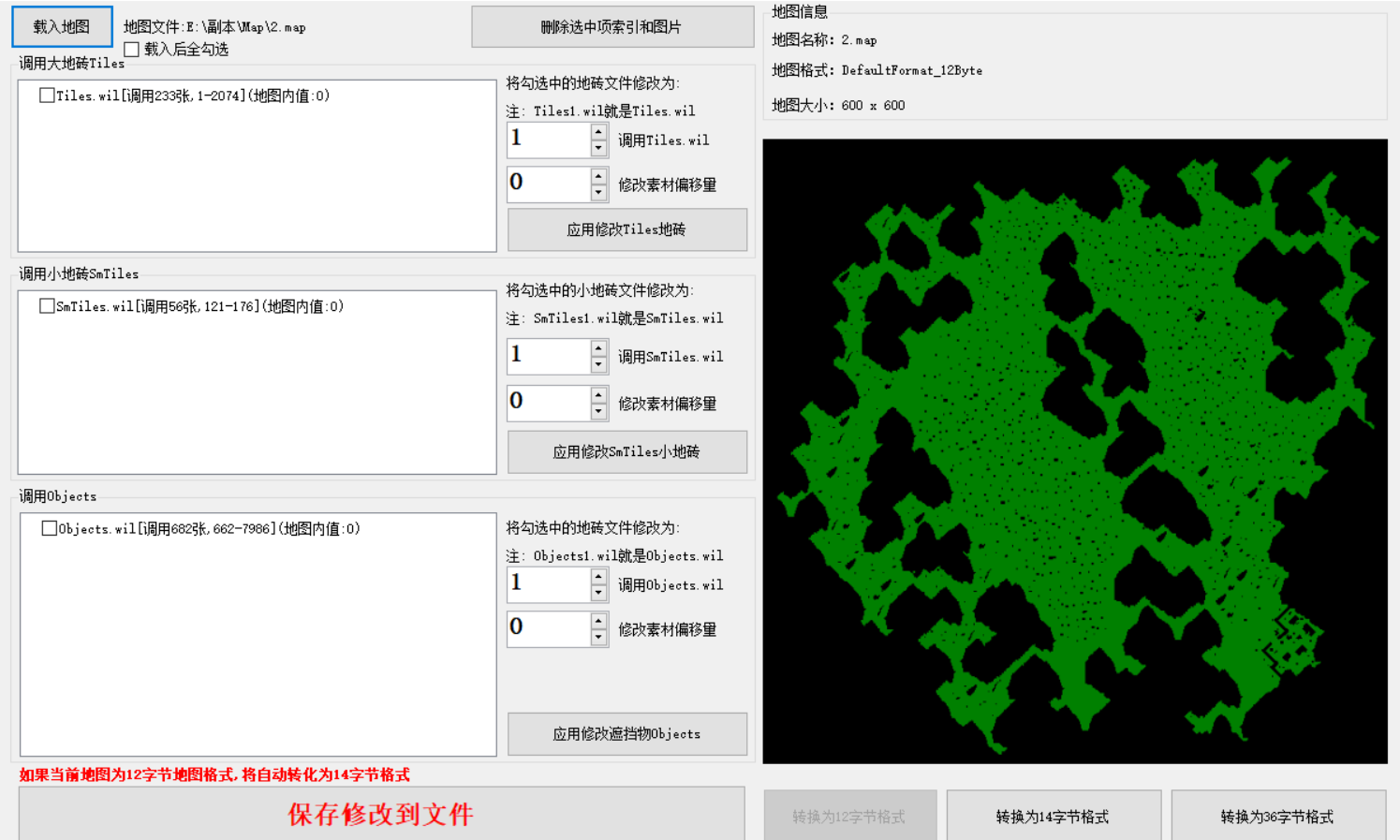
Task: Focus the SmTiles 修改素材偏移量 input field
Action: tap(549, 403)
